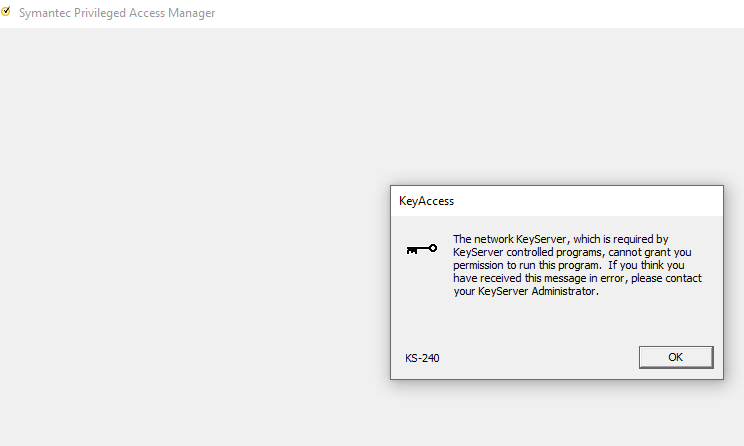The image size is (744, 446).
Task: Click the KS-240 error code label
Action: pyautogui.click(x=422, y=358)
